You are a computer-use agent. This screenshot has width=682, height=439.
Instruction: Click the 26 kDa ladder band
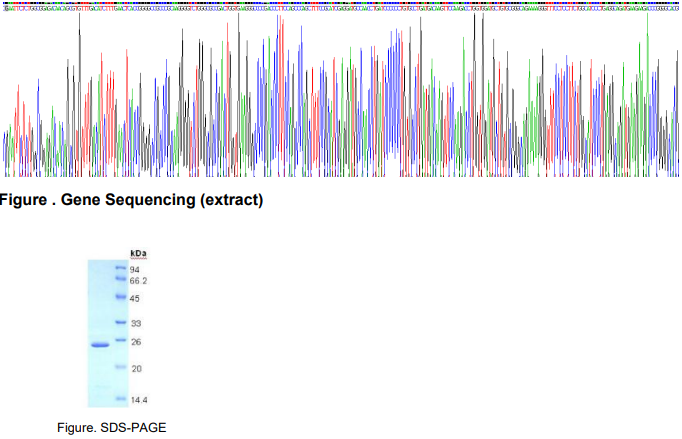pyautogui.click(x=119, y=341)
